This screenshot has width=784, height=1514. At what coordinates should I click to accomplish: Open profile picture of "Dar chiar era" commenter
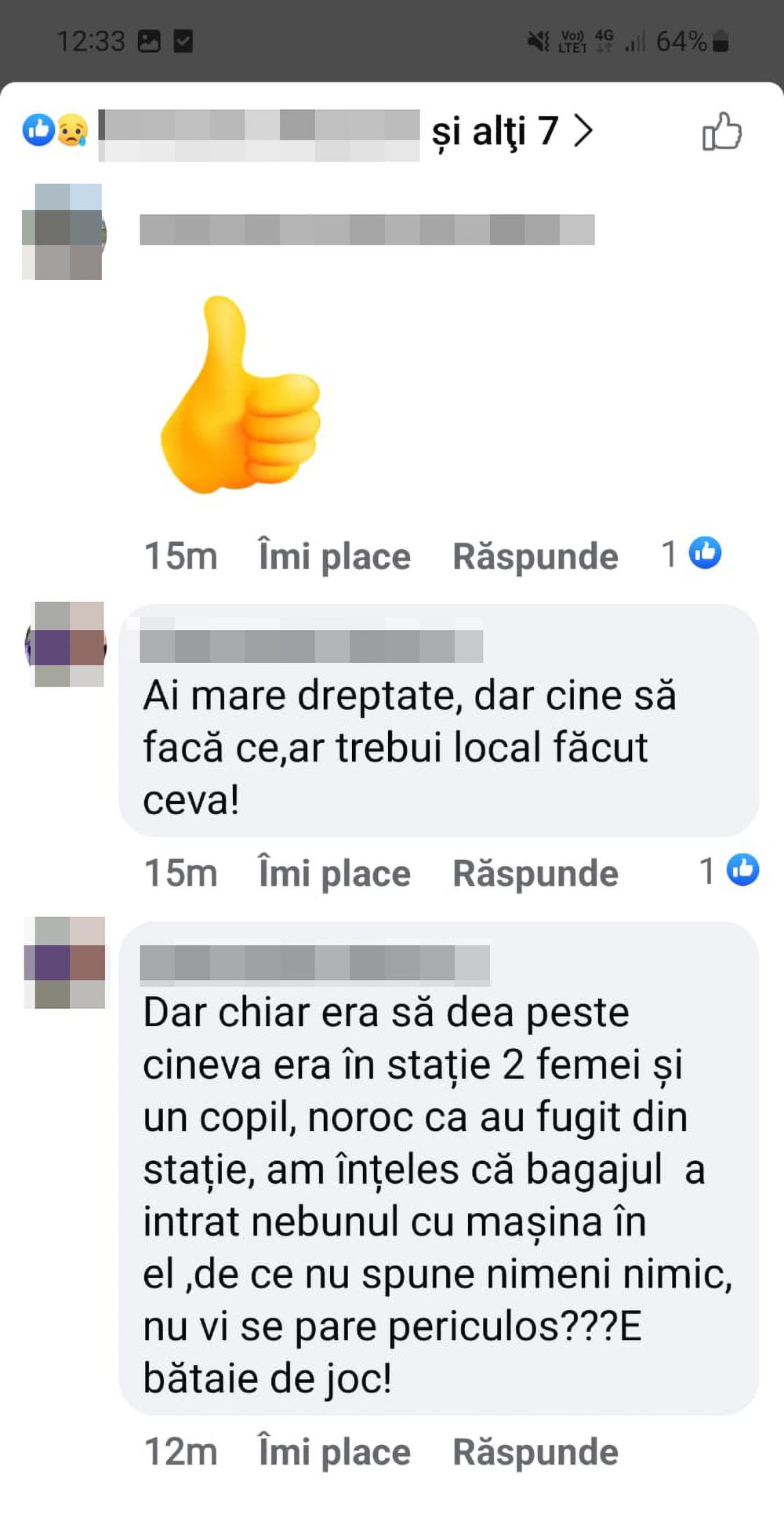[66, 963]
